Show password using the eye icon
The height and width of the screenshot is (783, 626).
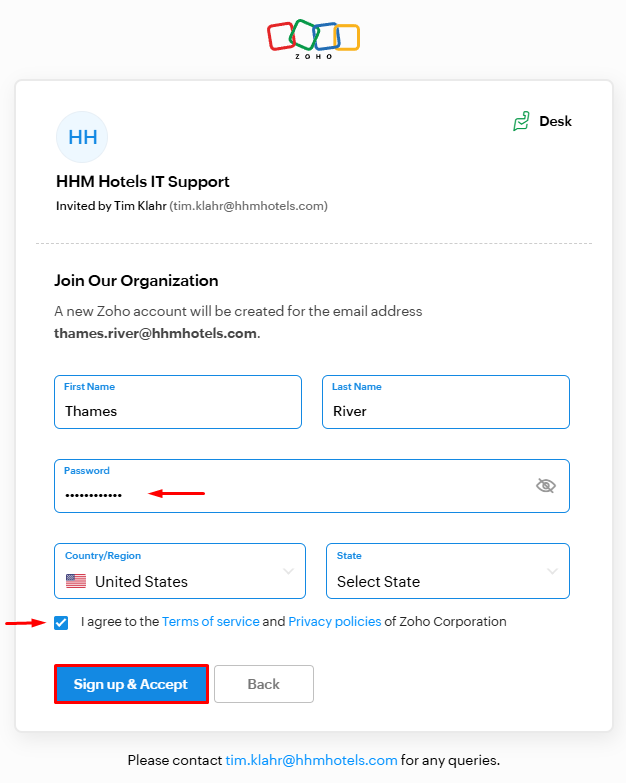(545, 486)
